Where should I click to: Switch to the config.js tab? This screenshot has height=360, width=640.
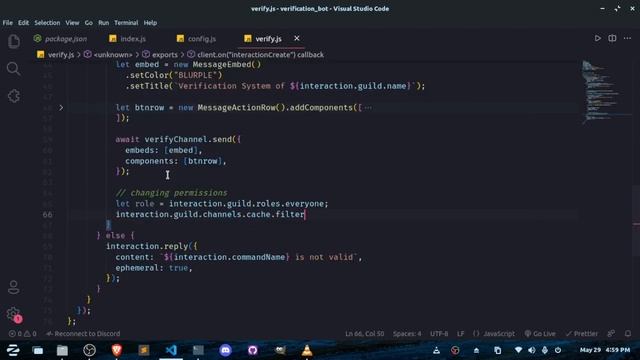(x=196, y=39)
